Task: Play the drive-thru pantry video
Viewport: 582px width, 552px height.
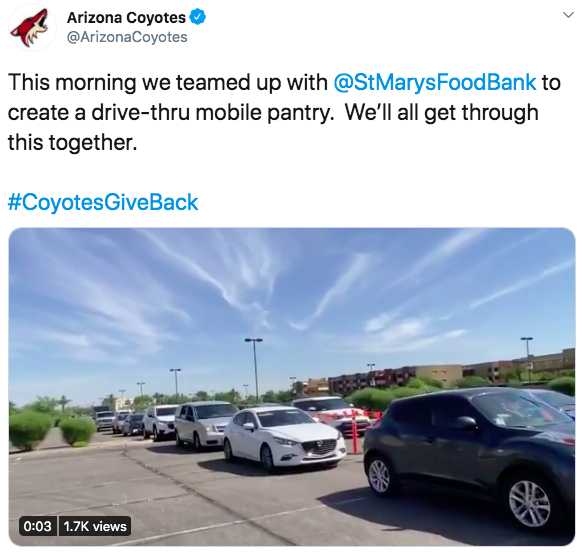Action: click(x=292, y=386)
